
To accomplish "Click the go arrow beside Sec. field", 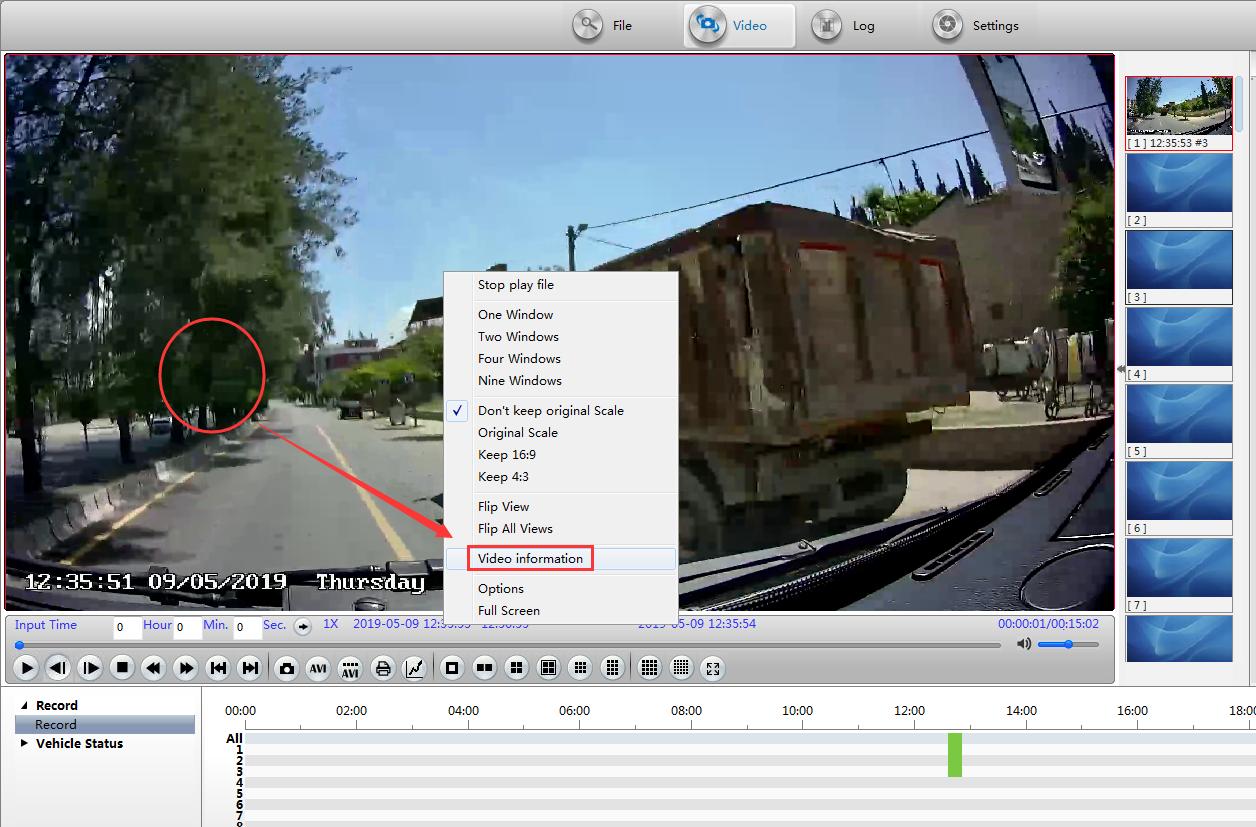I will coord(302,626).
